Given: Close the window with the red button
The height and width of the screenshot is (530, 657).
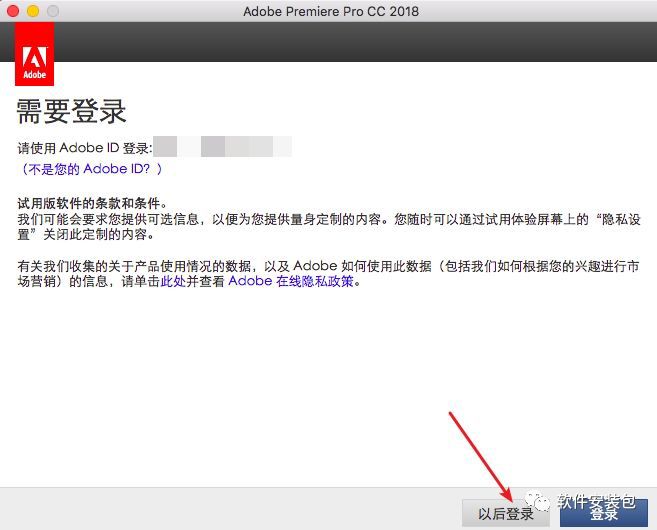Looking at the screenshot, I should (13, 11).
